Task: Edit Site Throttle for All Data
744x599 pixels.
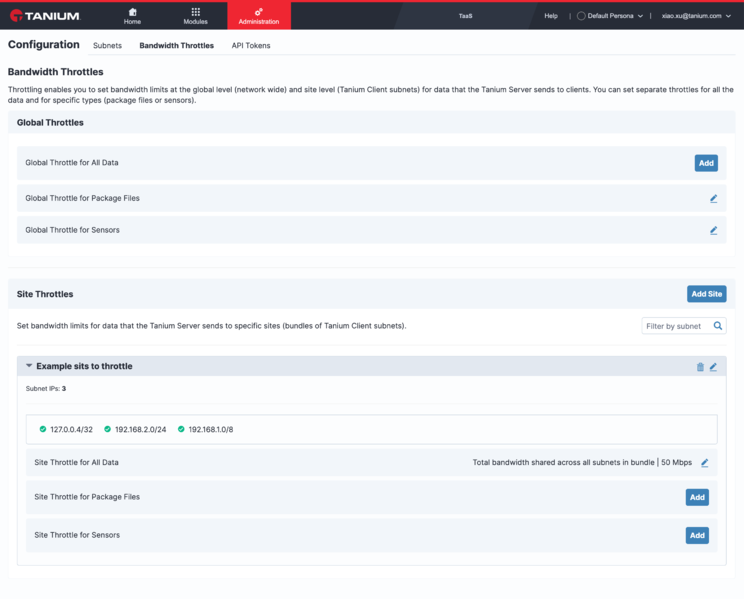Action: pyautogui.click(x=705, y=463)
